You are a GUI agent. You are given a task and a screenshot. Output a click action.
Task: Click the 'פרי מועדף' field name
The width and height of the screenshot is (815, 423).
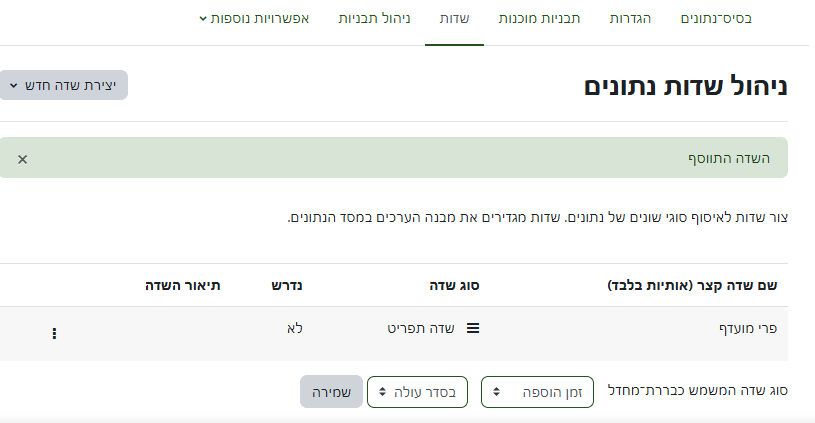coord(748,327)
